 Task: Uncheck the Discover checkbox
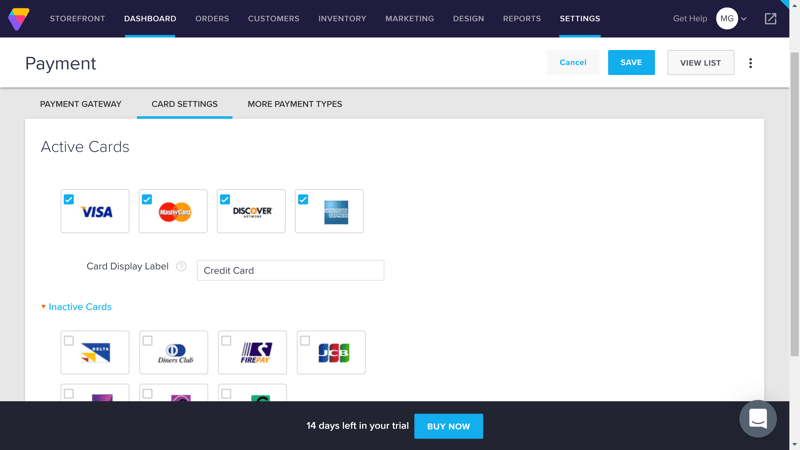point(225,199)
